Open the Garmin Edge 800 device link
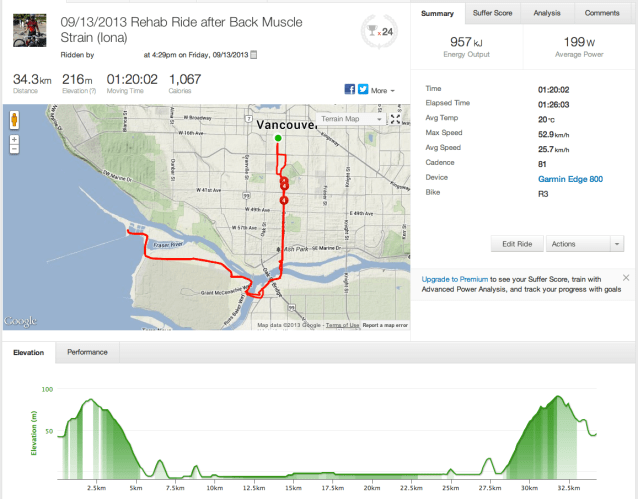638x499 pixels. pyautogui.click(x=570, y=178)
